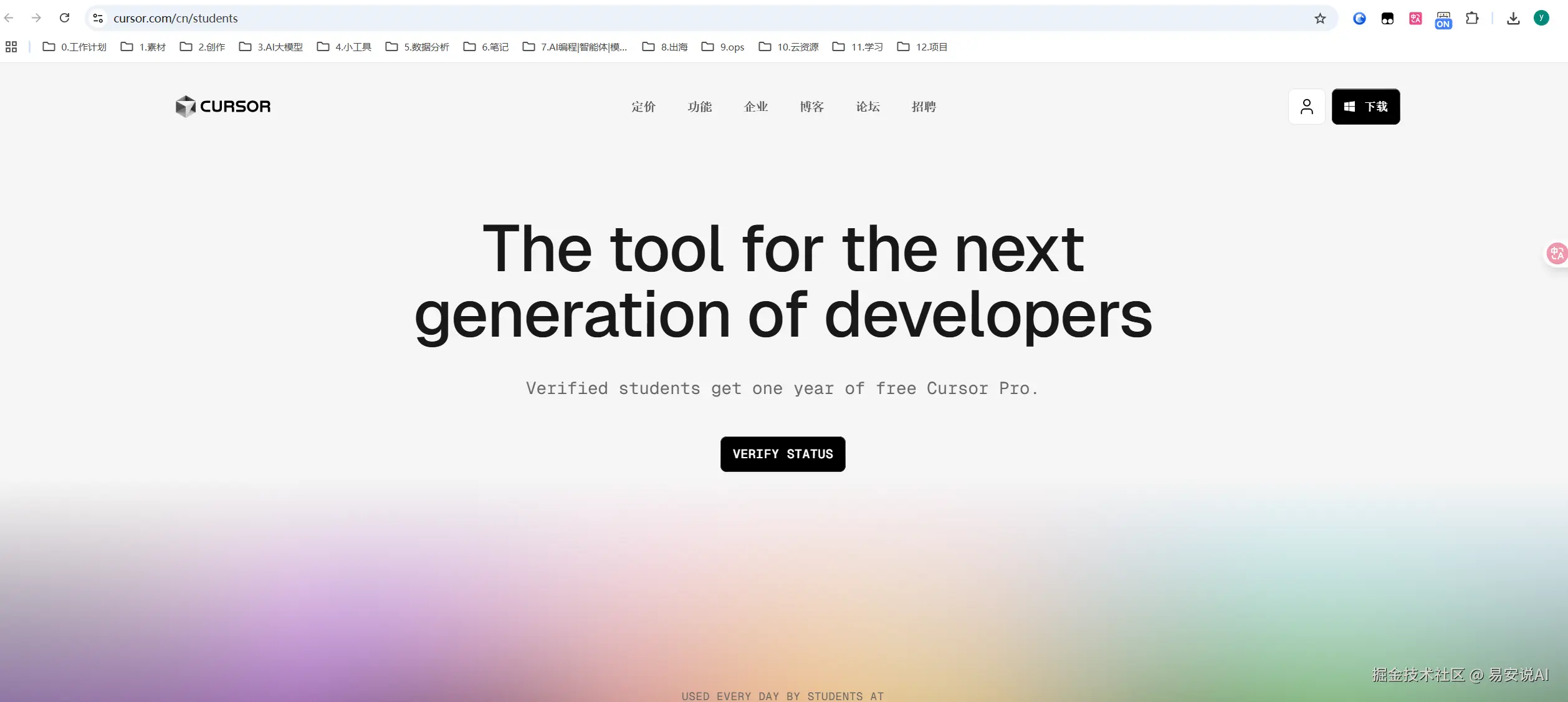The image size is (1568, 702).
Task: Go to the 博客 navigation item
Action: click(x=811, y=107)
